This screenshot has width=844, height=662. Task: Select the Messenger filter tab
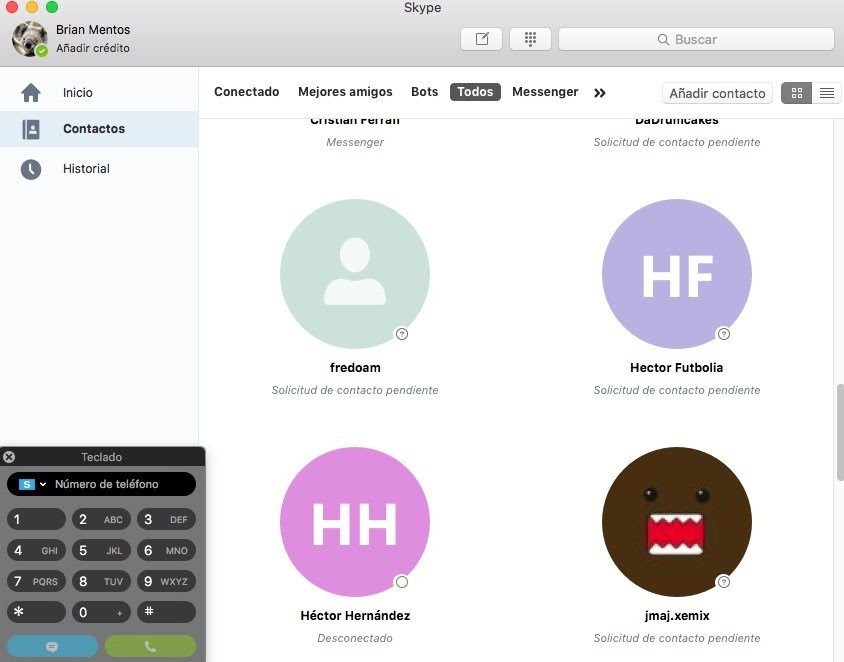coord(545,92)
